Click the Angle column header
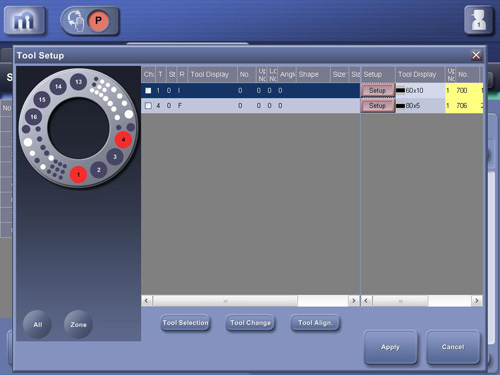The height and width of the screenshot is (375, 500). (287, 74)
